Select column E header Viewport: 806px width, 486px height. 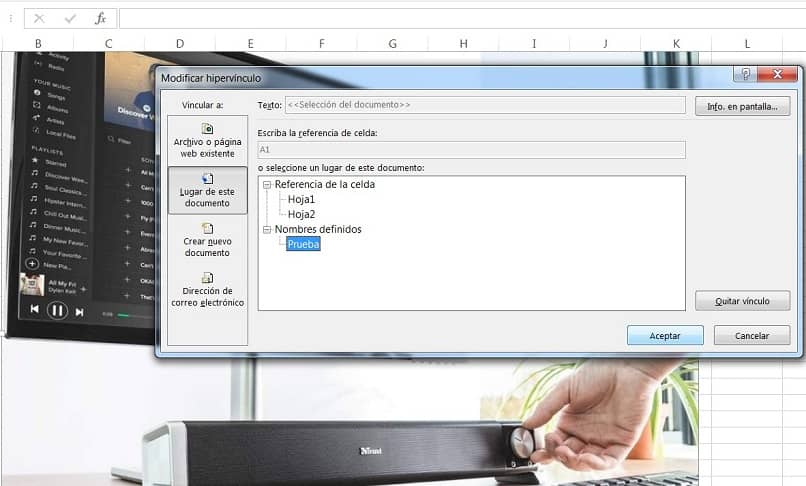click(250, 44)
